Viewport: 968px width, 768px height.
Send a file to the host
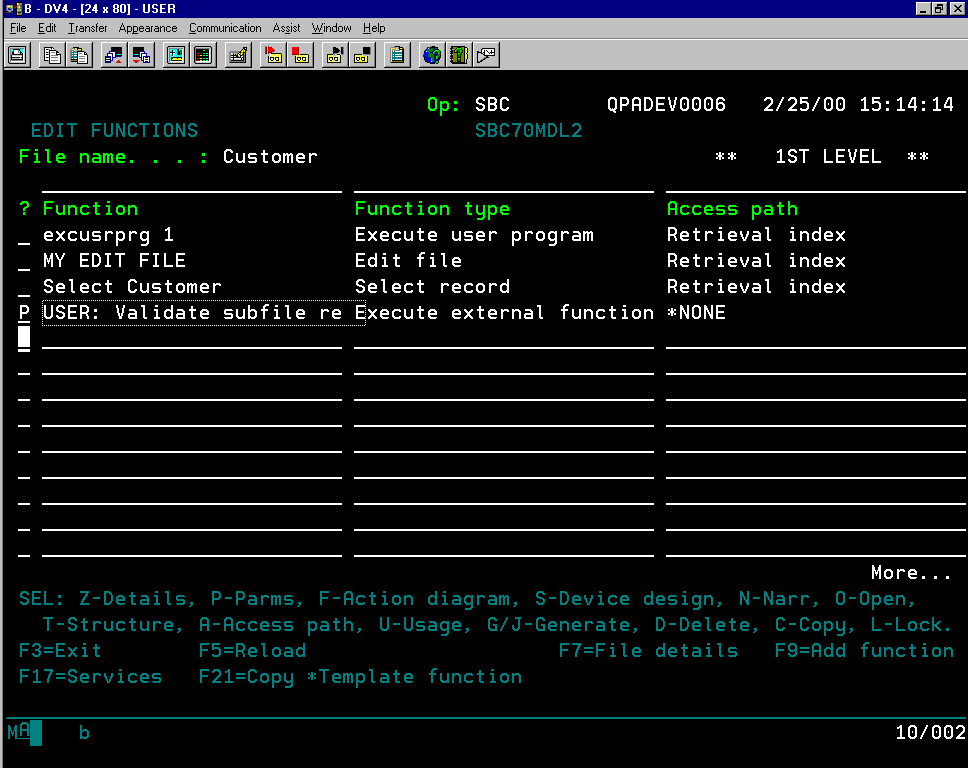tap(113, 55)
